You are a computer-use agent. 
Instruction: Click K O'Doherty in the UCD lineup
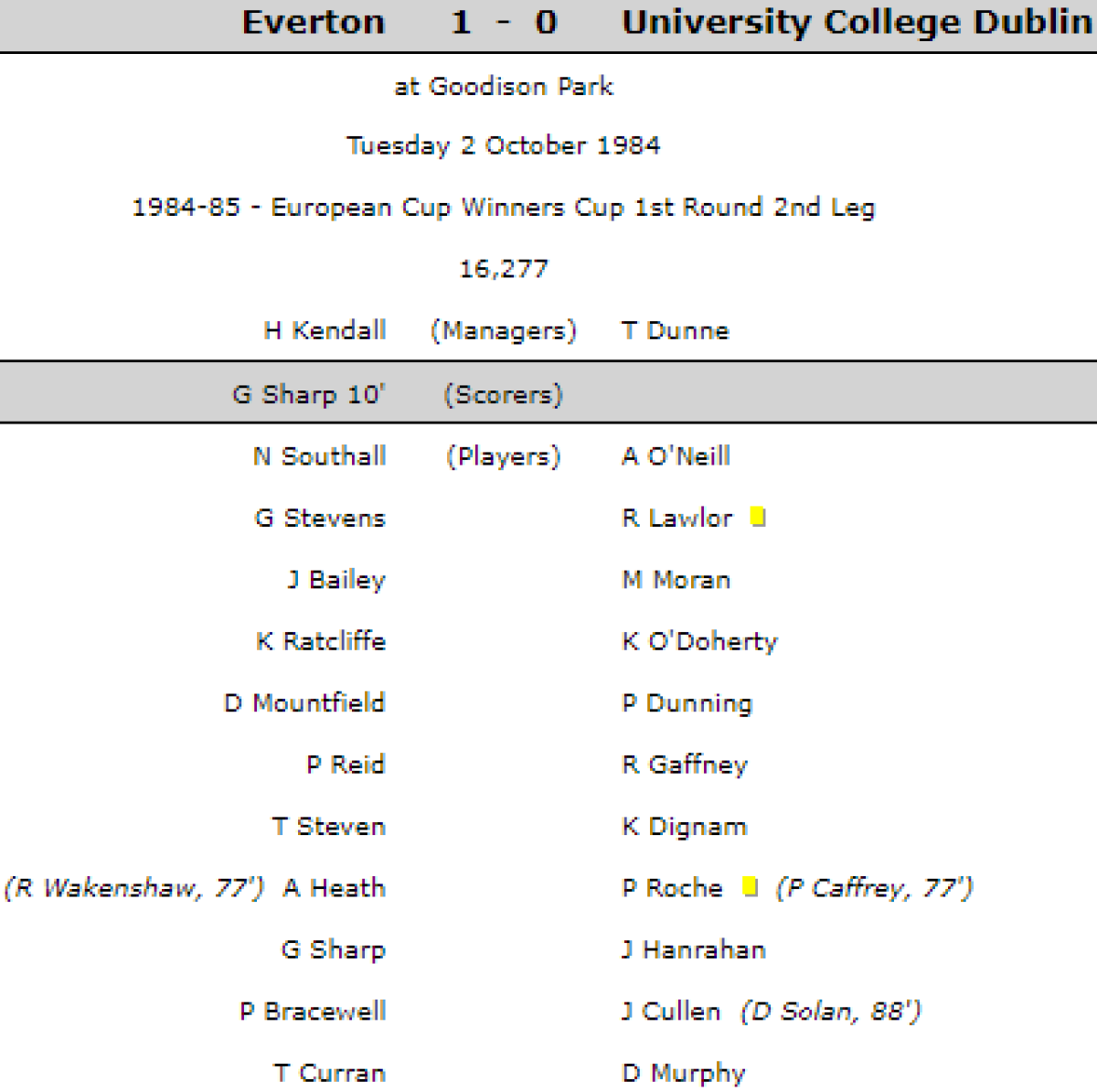point(699,641)
